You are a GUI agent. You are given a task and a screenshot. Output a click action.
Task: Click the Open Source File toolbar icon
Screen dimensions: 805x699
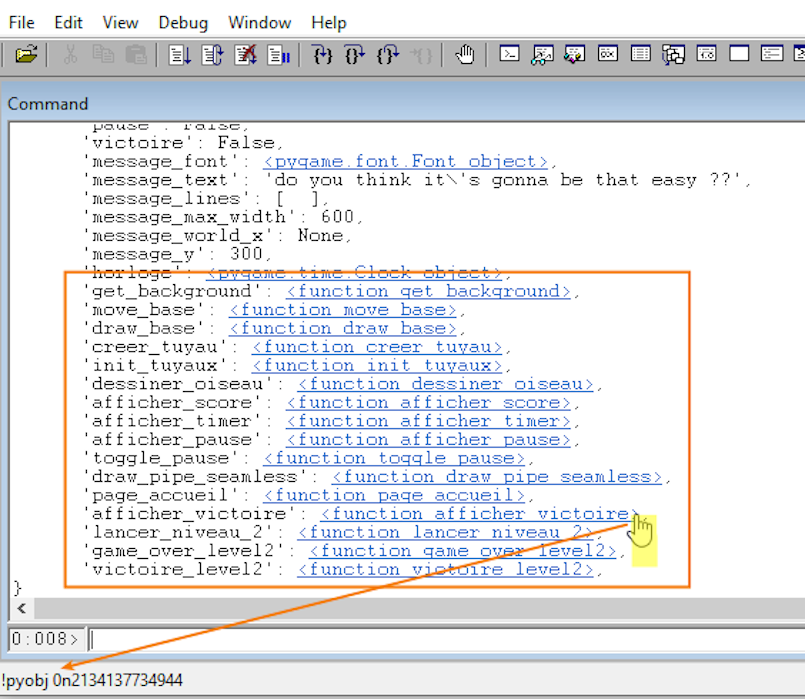26,55
